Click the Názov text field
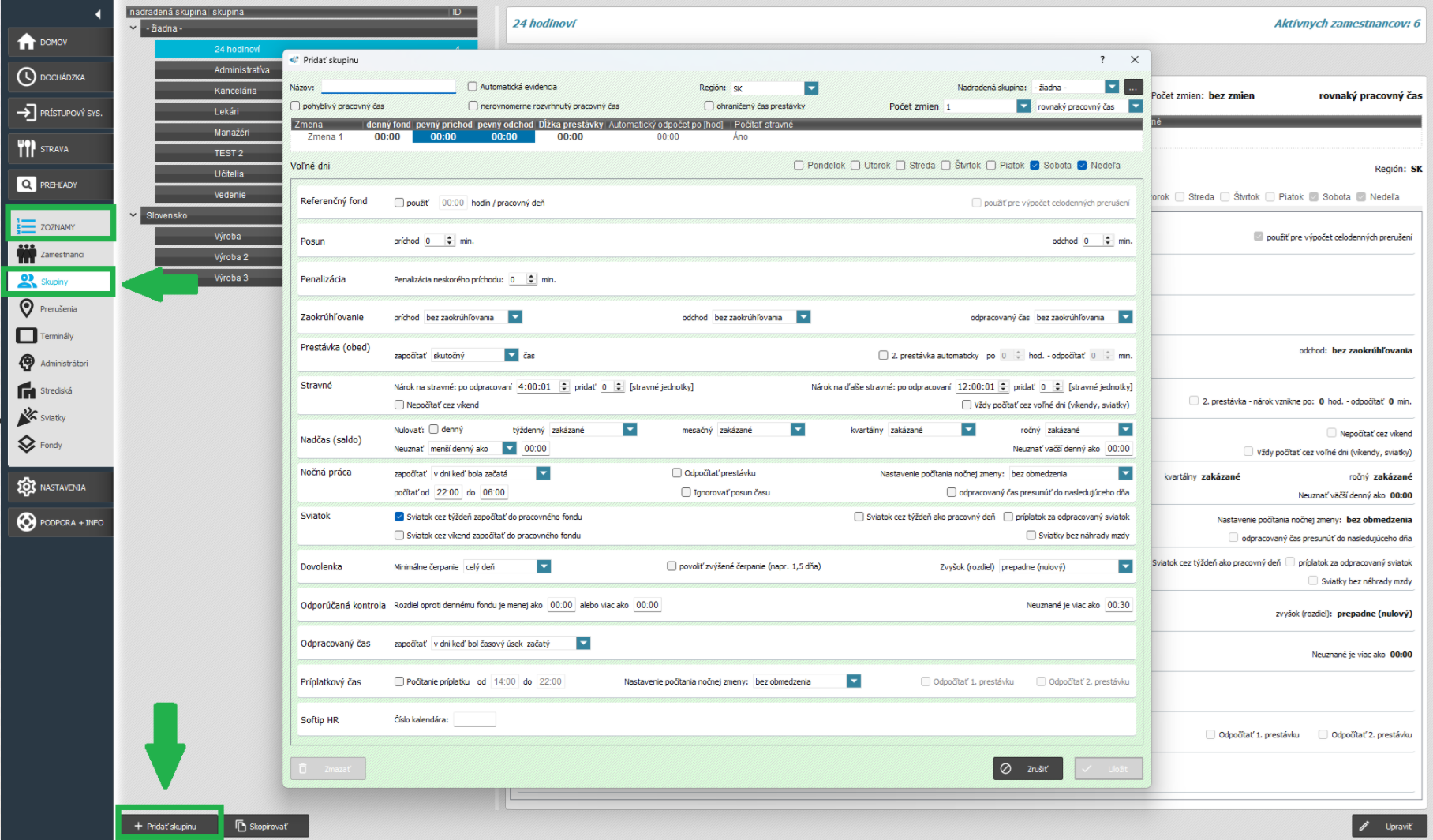 coord(388,87)
